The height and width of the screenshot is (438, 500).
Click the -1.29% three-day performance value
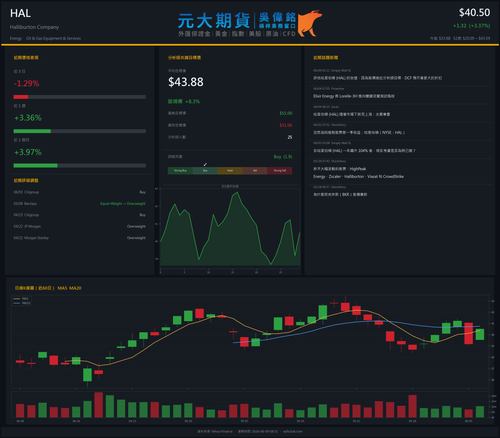(26, 83)
